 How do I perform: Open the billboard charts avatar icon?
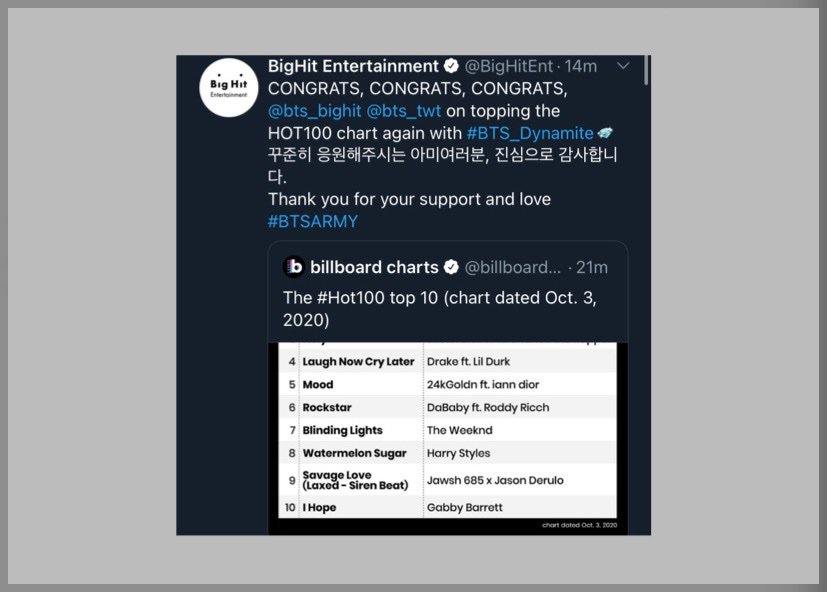[x=294, y=267]
